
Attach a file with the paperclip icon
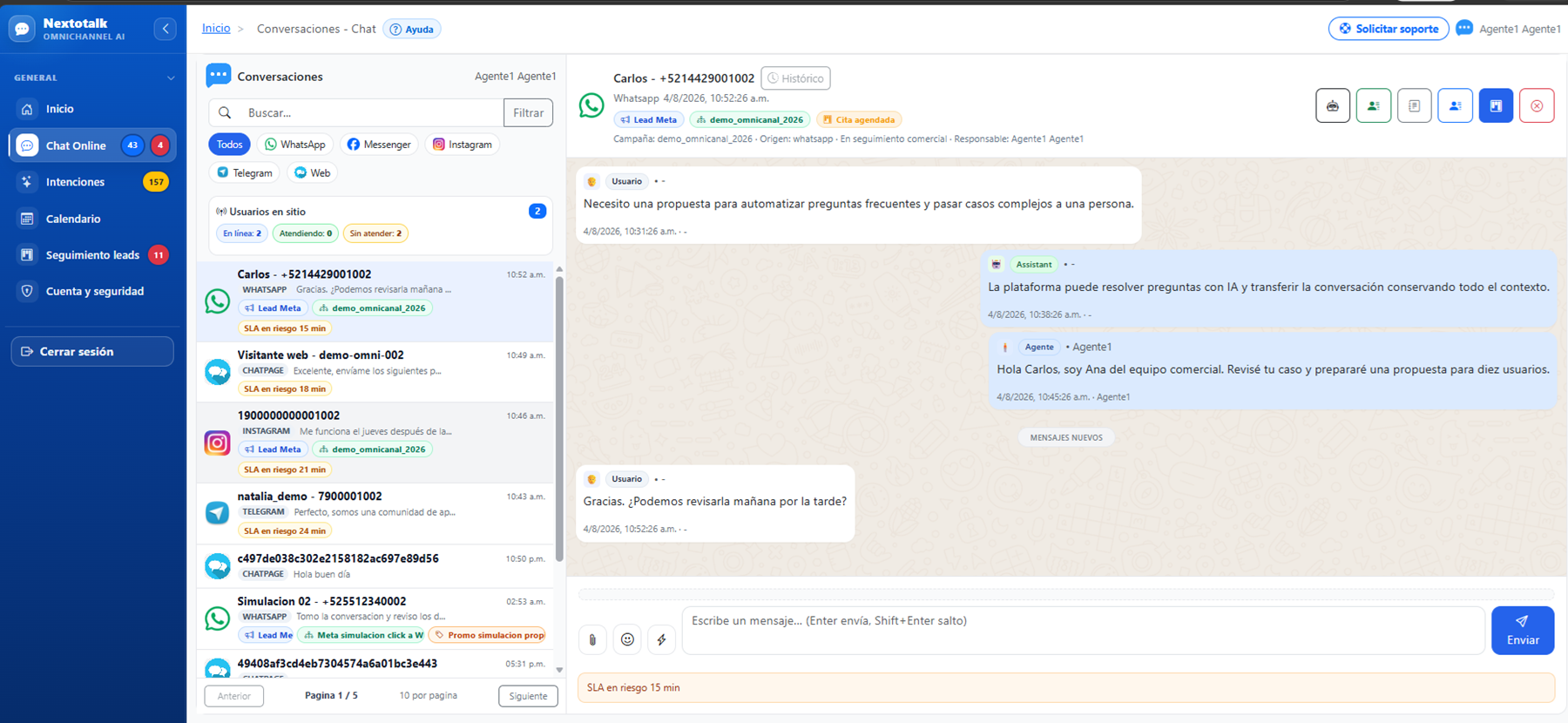click(x=592, y=639)
